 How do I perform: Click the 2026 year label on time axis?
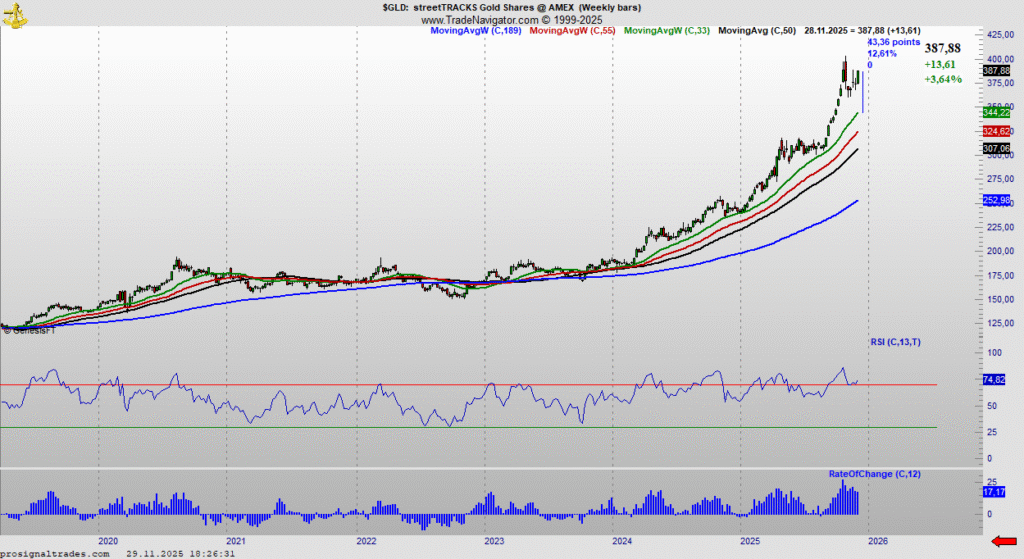pos(878,541)
